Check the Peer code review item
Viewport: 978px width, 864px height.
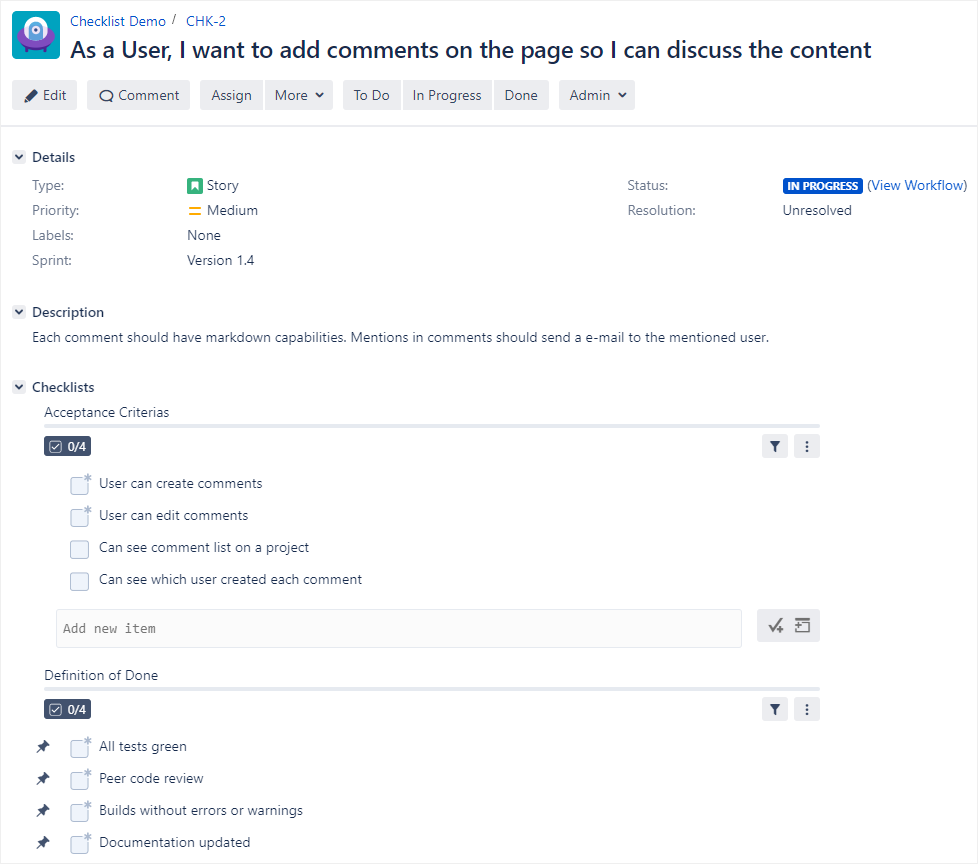[79, 779]
